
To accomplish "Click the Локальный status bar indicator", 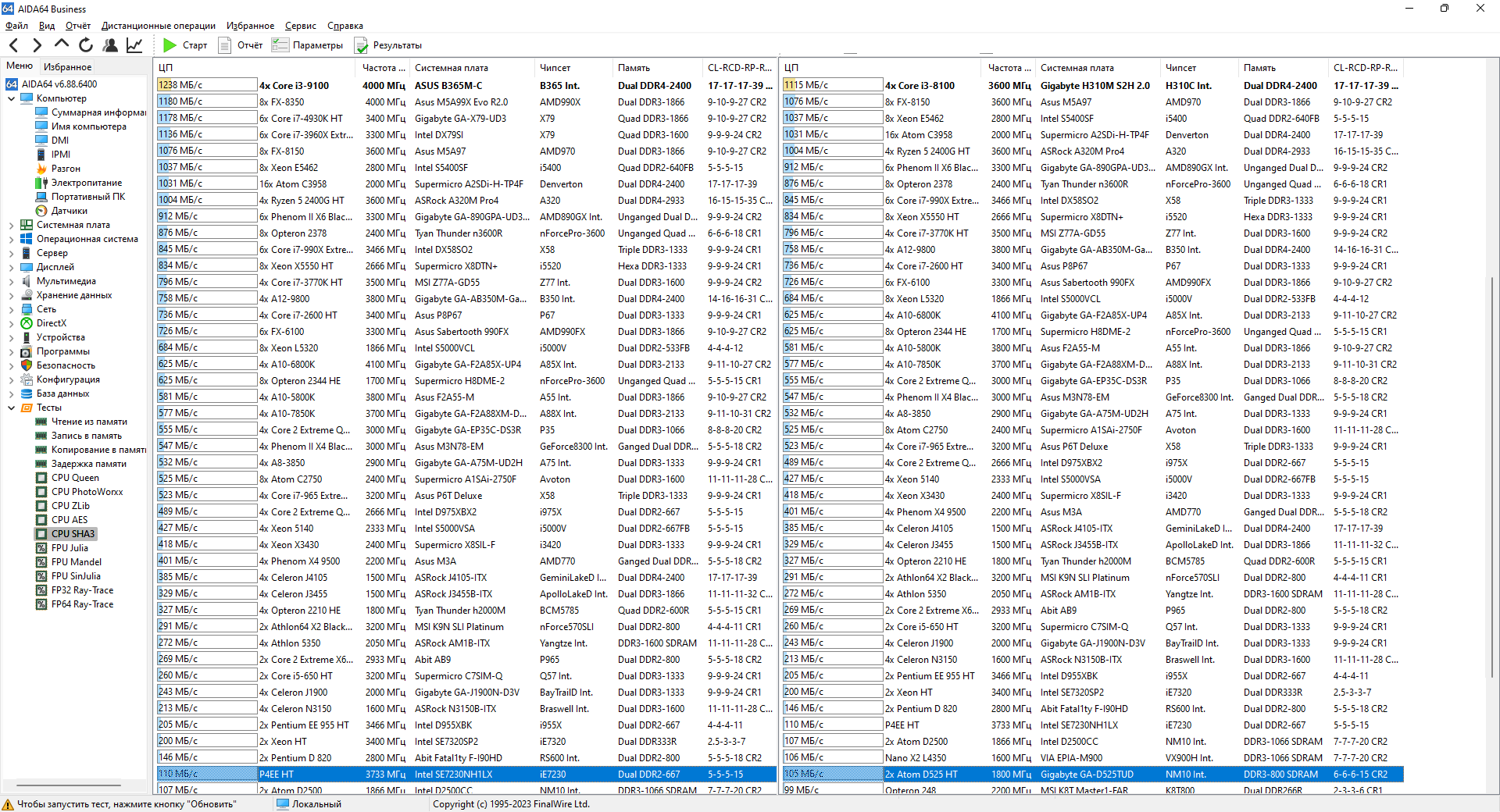I will [x=309, y=804].
